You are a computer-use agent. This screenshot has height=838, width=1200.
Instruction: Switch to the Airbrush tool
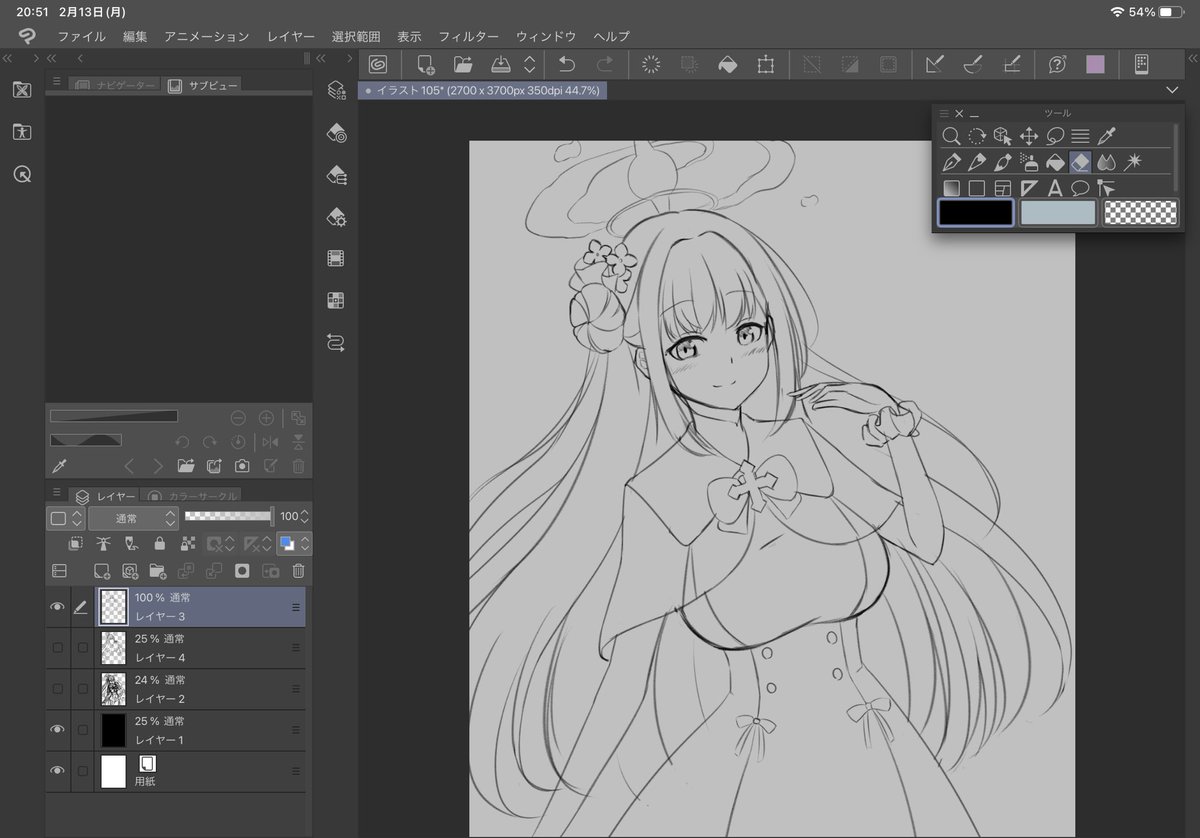coord(1030,162)
